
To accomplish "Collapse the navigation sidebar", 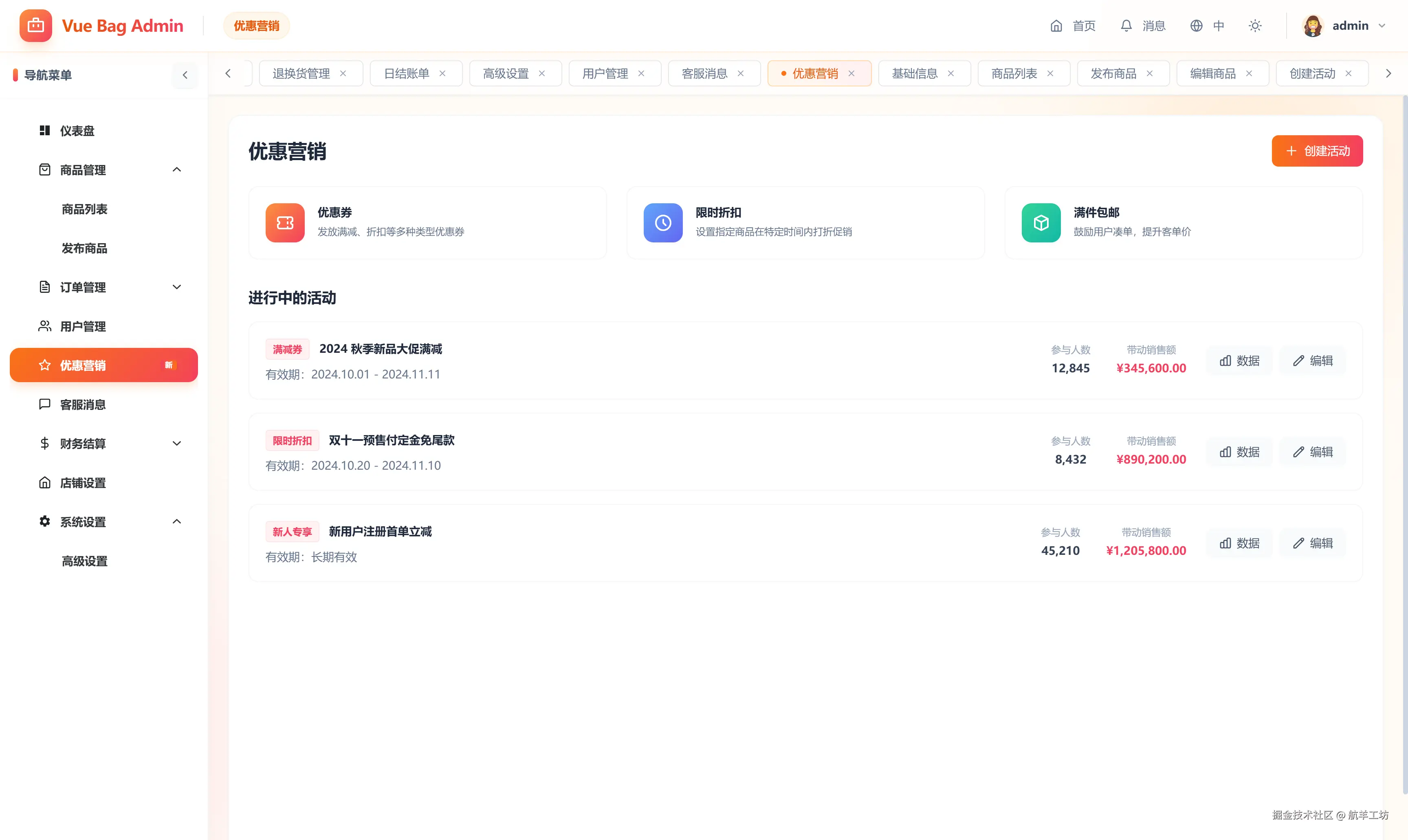I will point(185,75).
